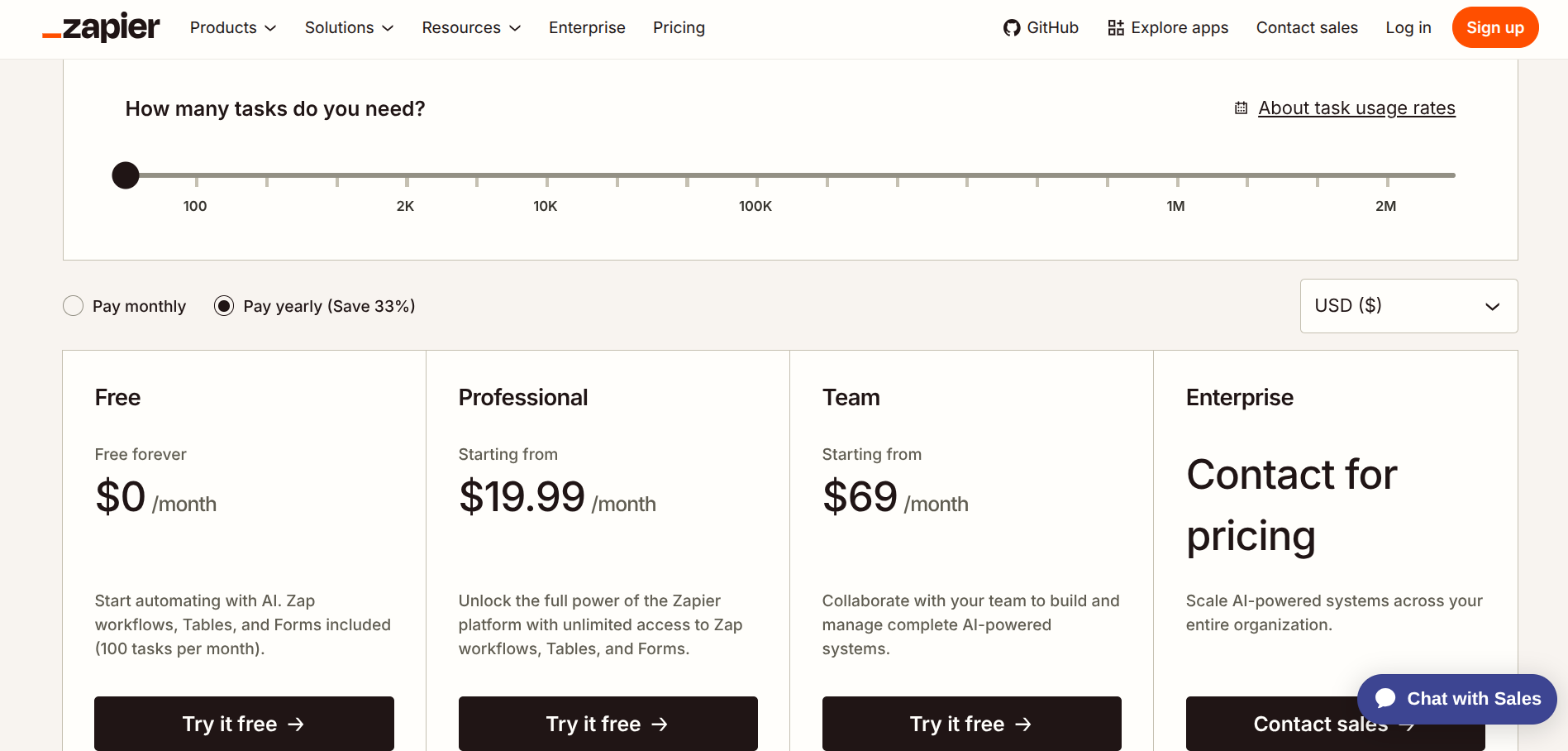
Task: Select Pay yearly (Save 33%) option
Action: [224, 306]
